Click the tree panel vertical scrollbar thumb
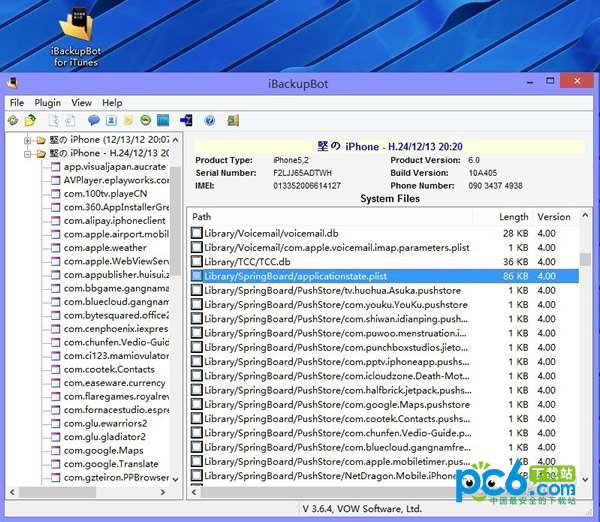The width and height of the screenshot is (600, 522). 176,221
